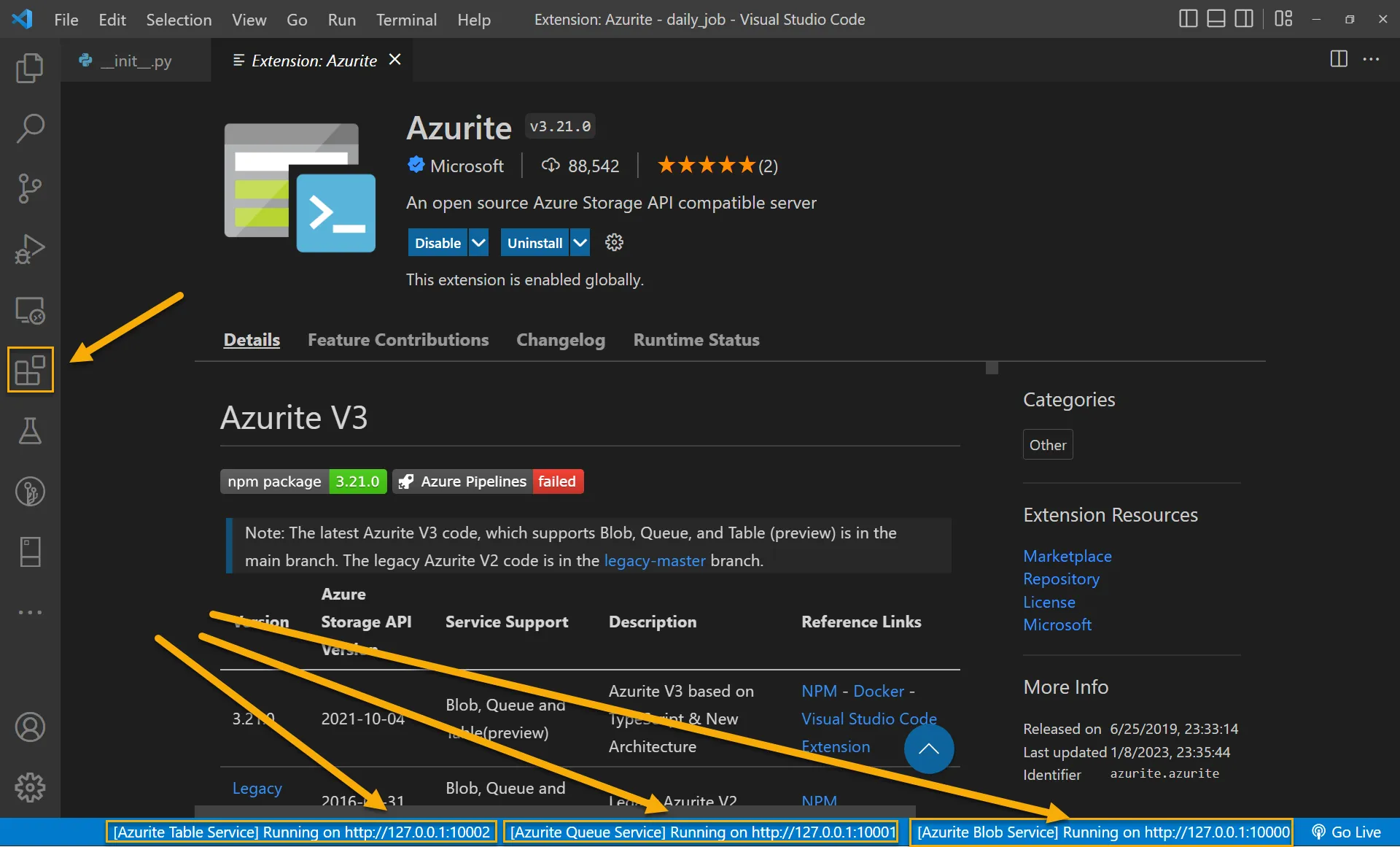Open the Remote Explorer view
The width and height of the screenshot is (1400, 847).
(30, 310)
